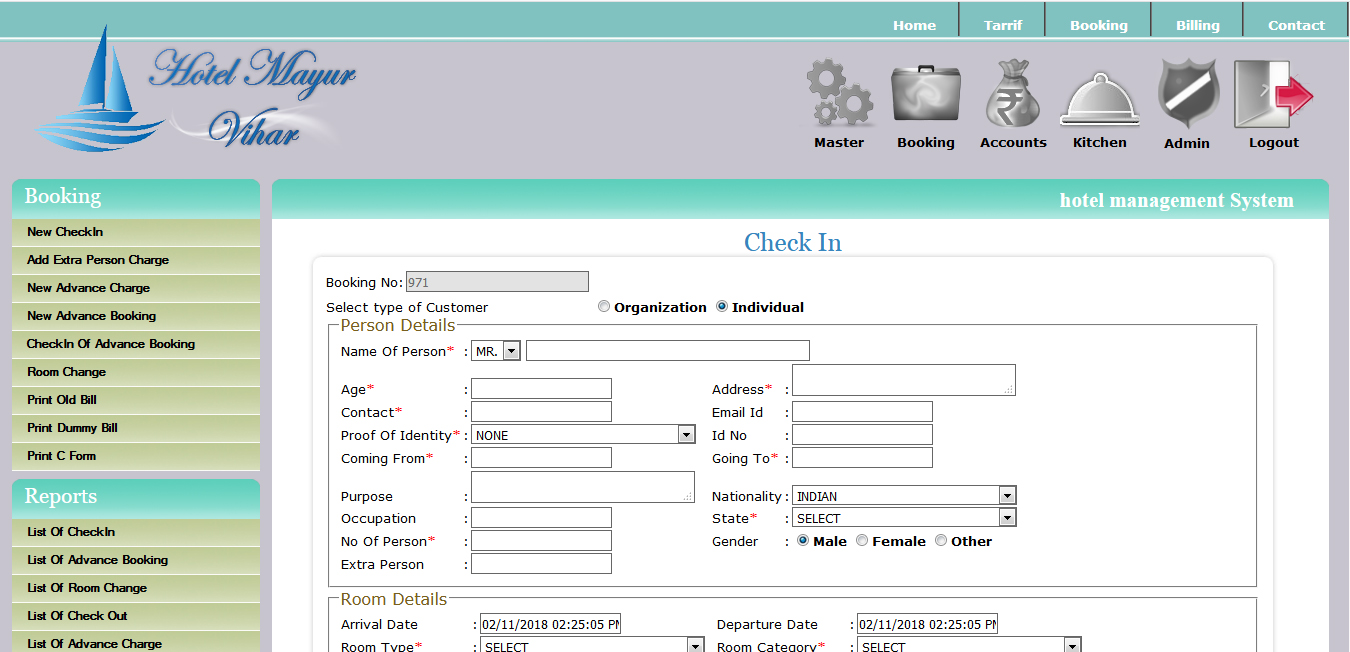Open the State dropdown
Viewport: 1350px width, 652px height.
pos(904,518)
